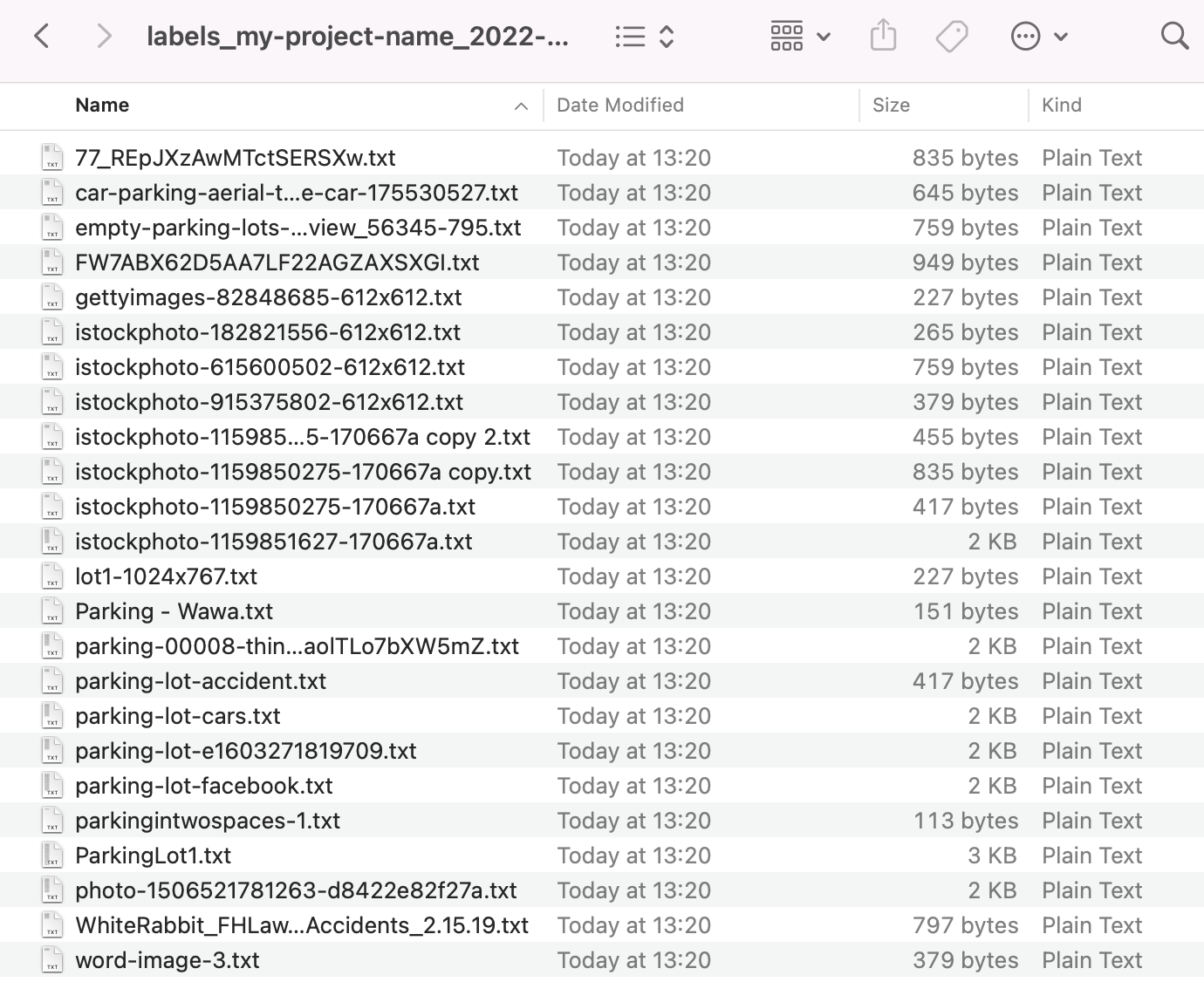Select icon for parking-00008-thin file

coord(52,646)
